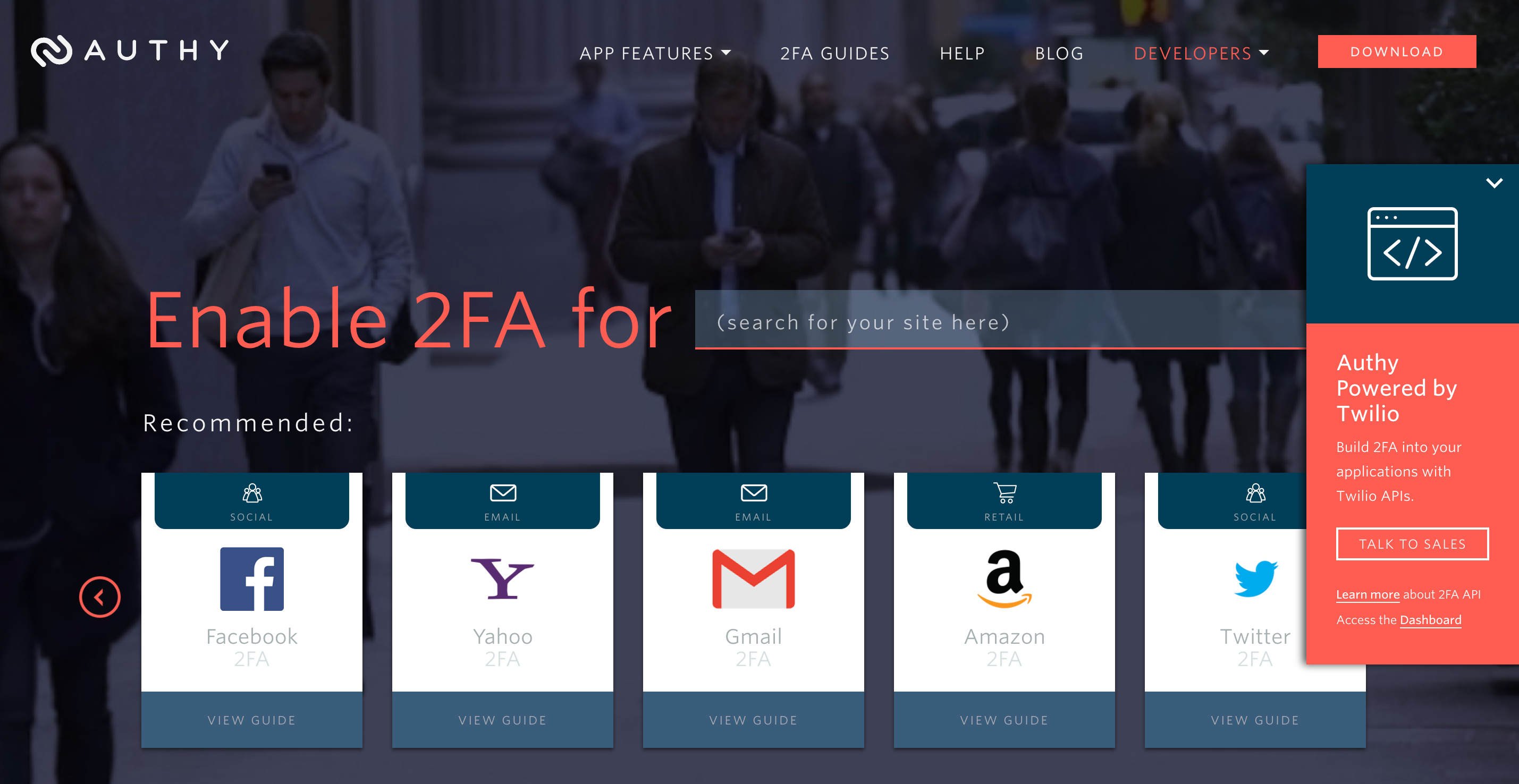Open the 2FA Guides menu item
Viewport: 1519px width, 784px height.
point(834,53)
